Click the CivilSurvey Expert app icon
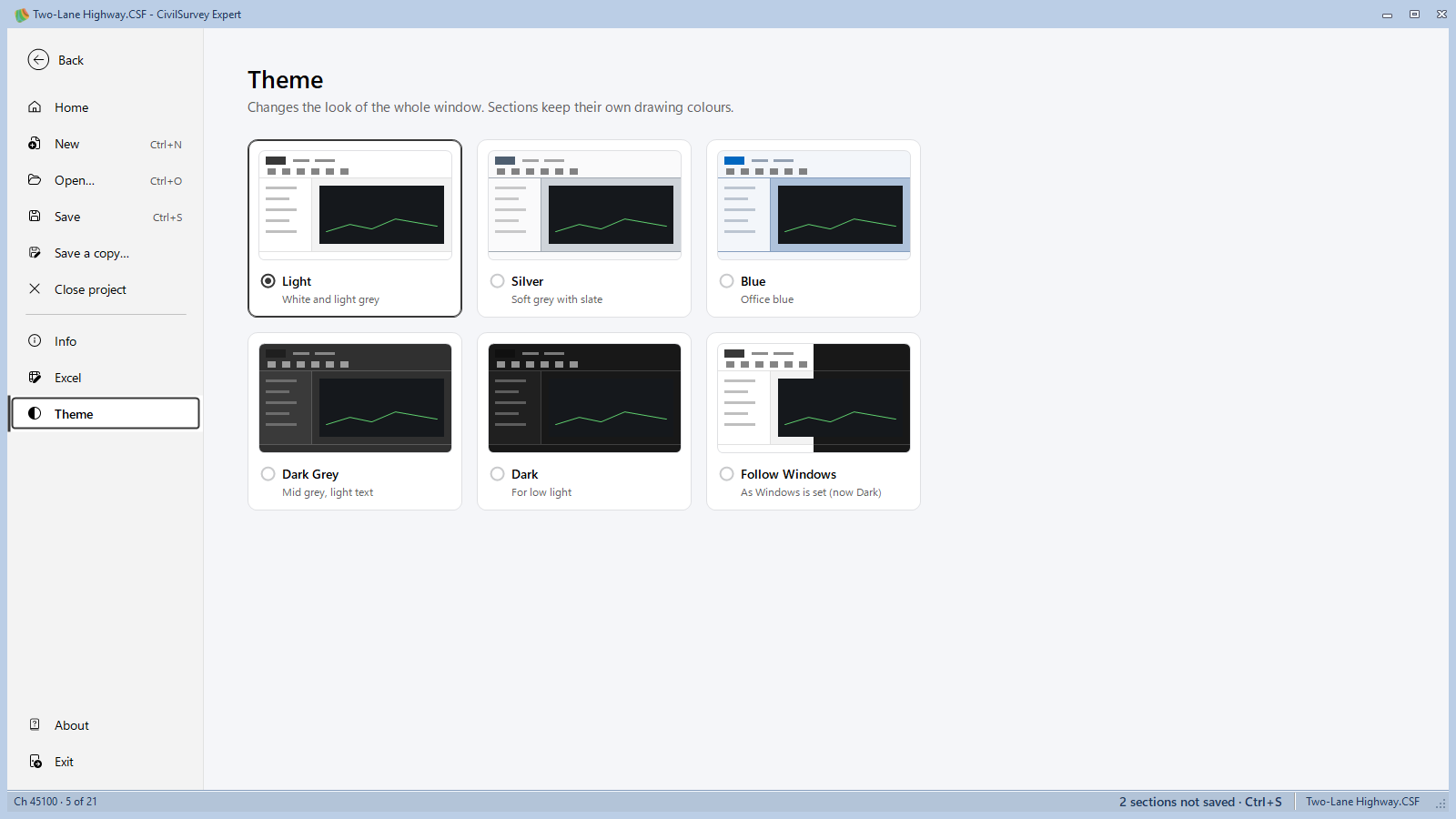 pyautogui.click(x=22, y=15)
